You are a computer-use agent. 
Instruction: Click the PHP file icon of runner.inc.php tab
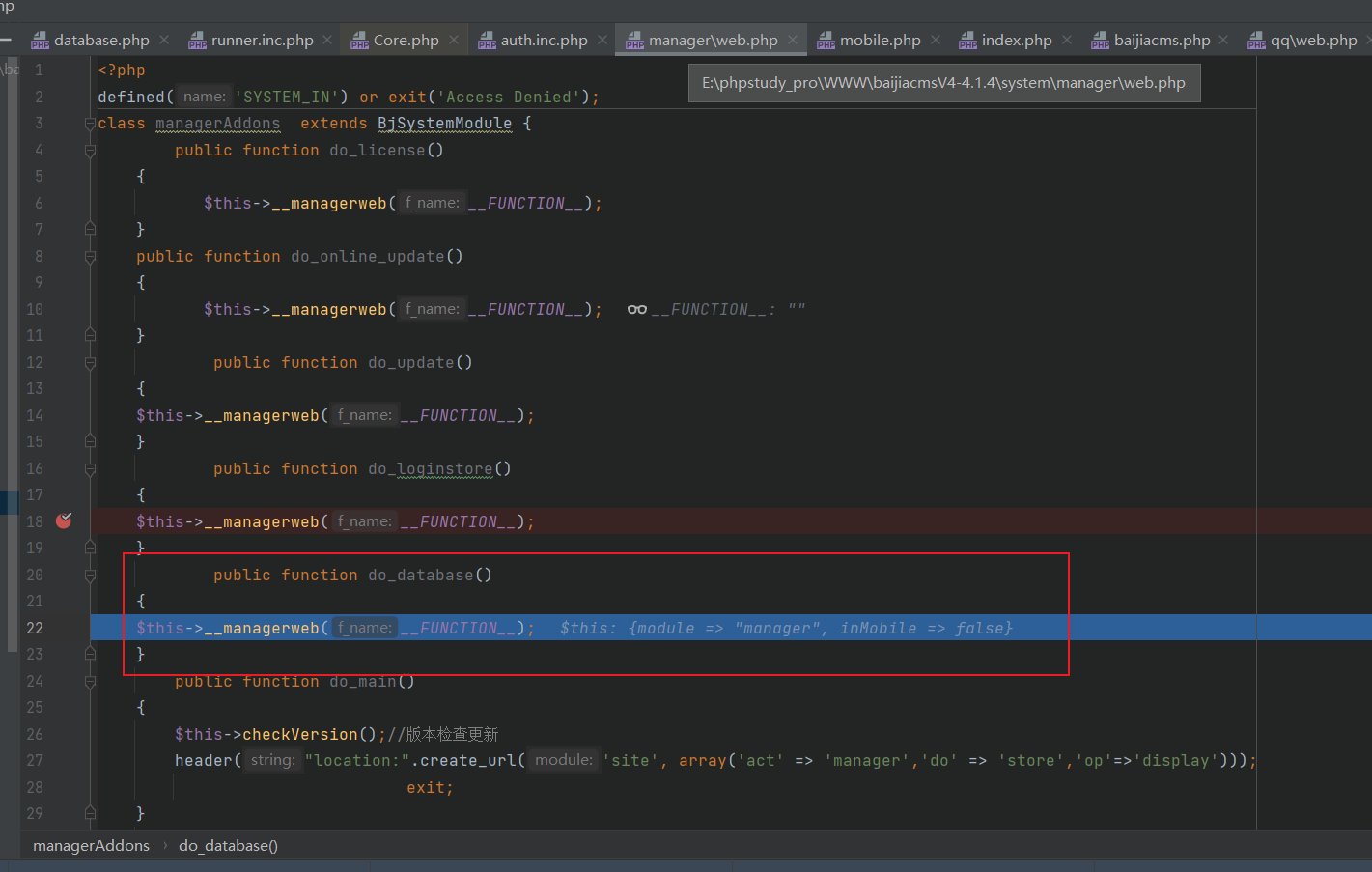coord(197,41)
